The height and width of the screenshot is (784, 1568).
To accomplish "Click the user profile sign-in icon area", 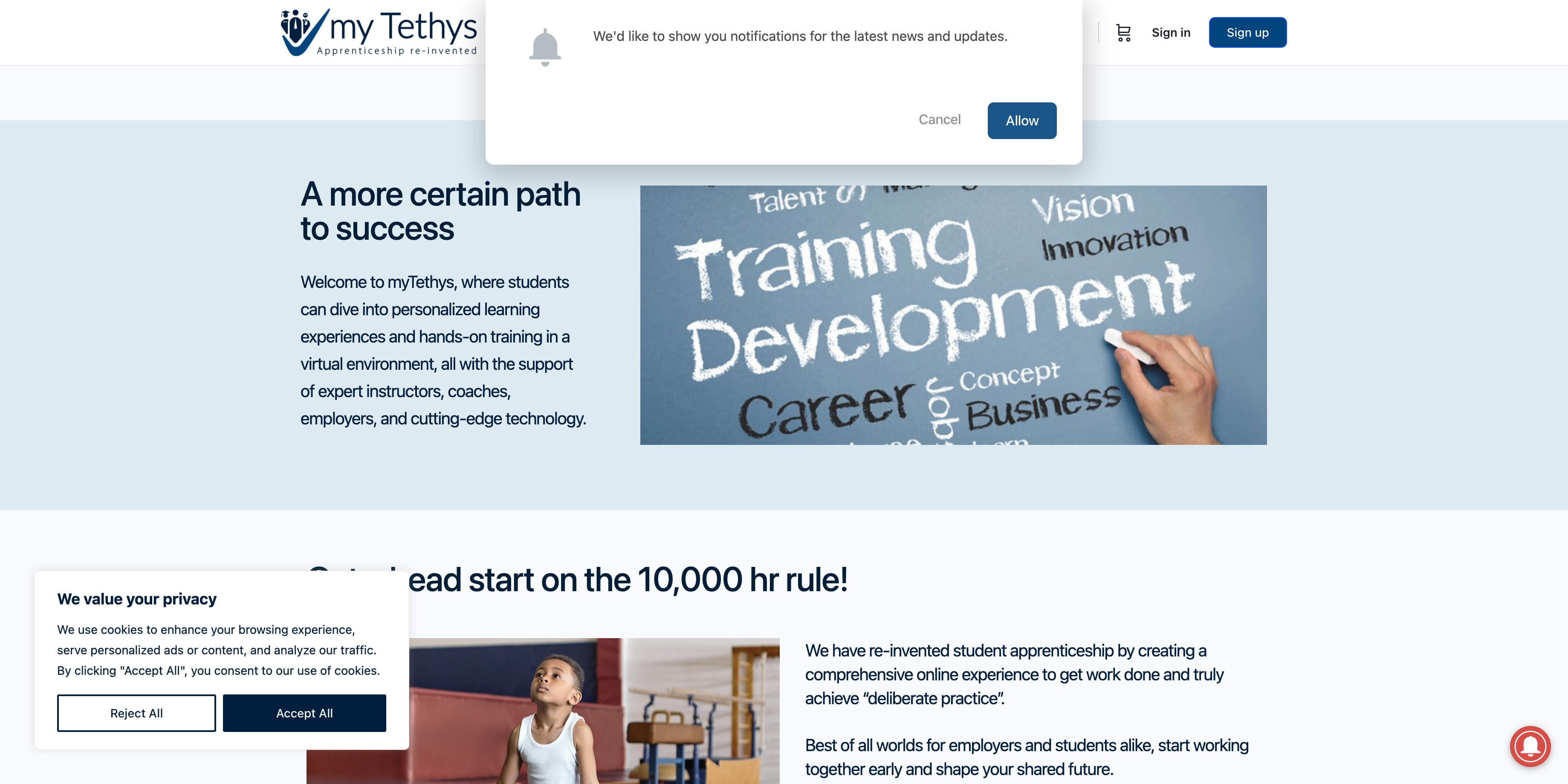I will click(1171, 31).
